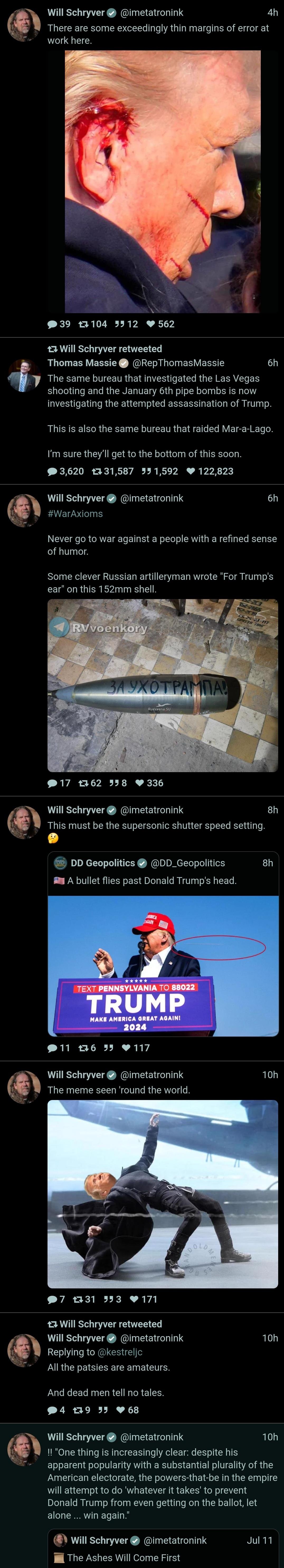Open Thomas Massie's profile name
This screenshot has height=1568, width=284.
82,363
